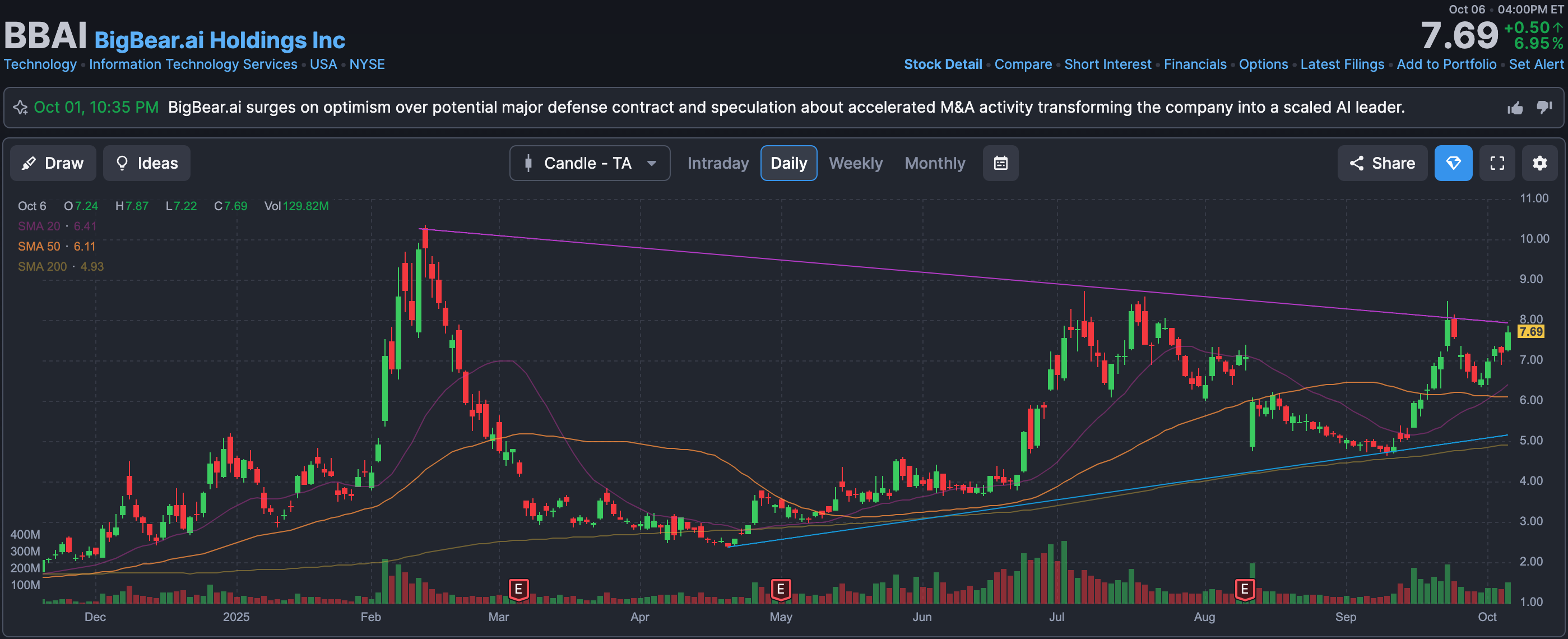Click the August earnings E marker
The image size is (1568, 639).
pyautogui.click(x=1244, y=589)
